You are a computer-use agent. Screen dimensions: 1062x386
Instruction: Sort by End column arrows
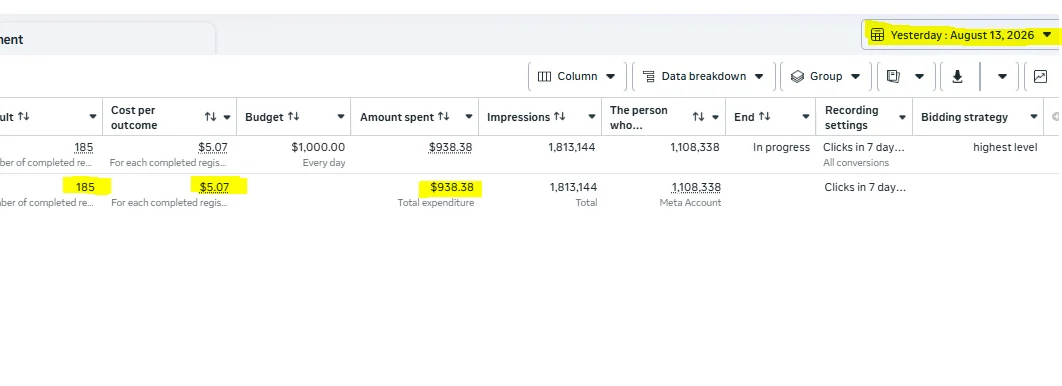(764, 116)
